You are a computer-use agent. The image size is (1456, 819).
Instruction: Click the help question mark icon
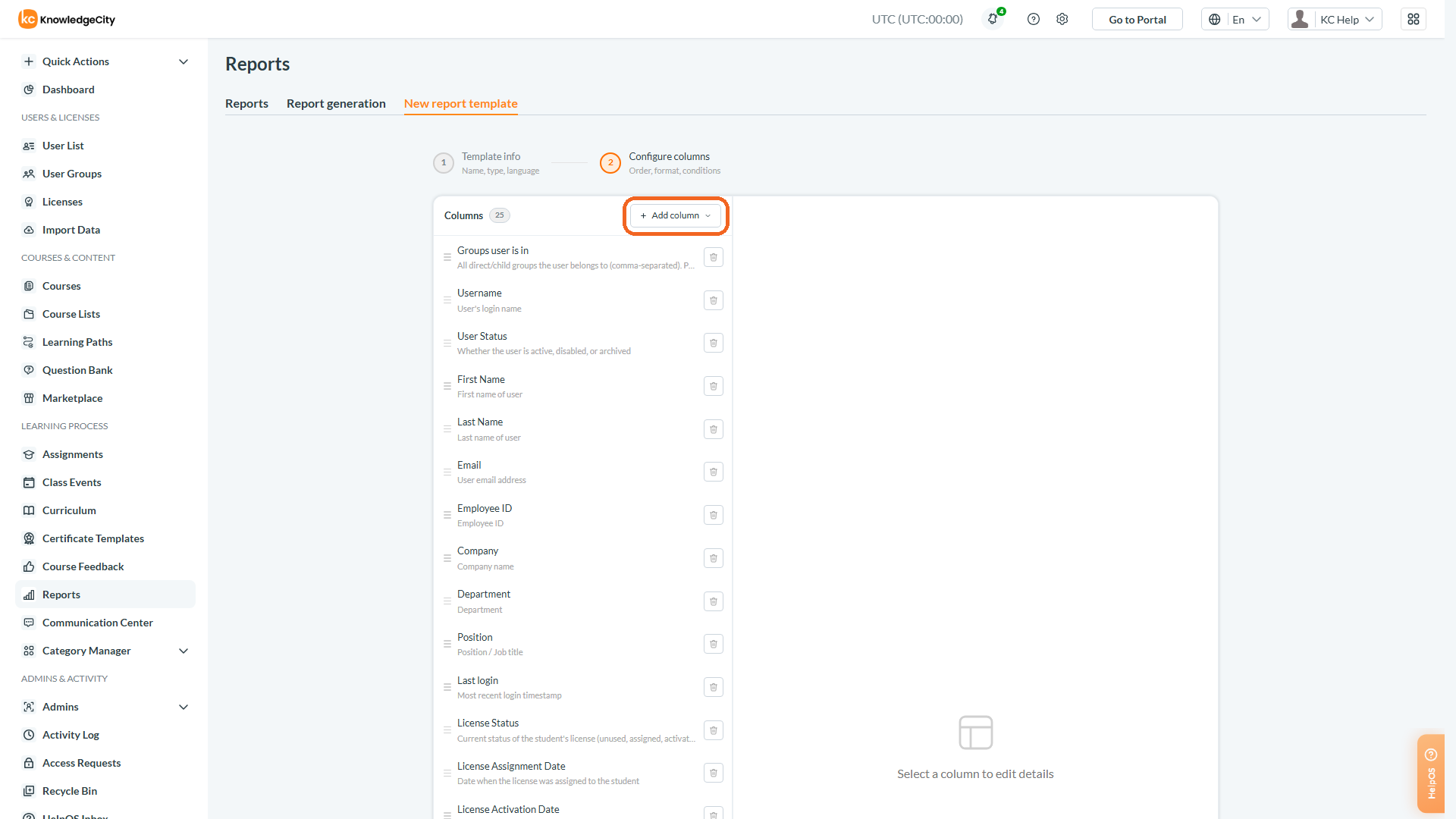click(x=1033, y=19)
